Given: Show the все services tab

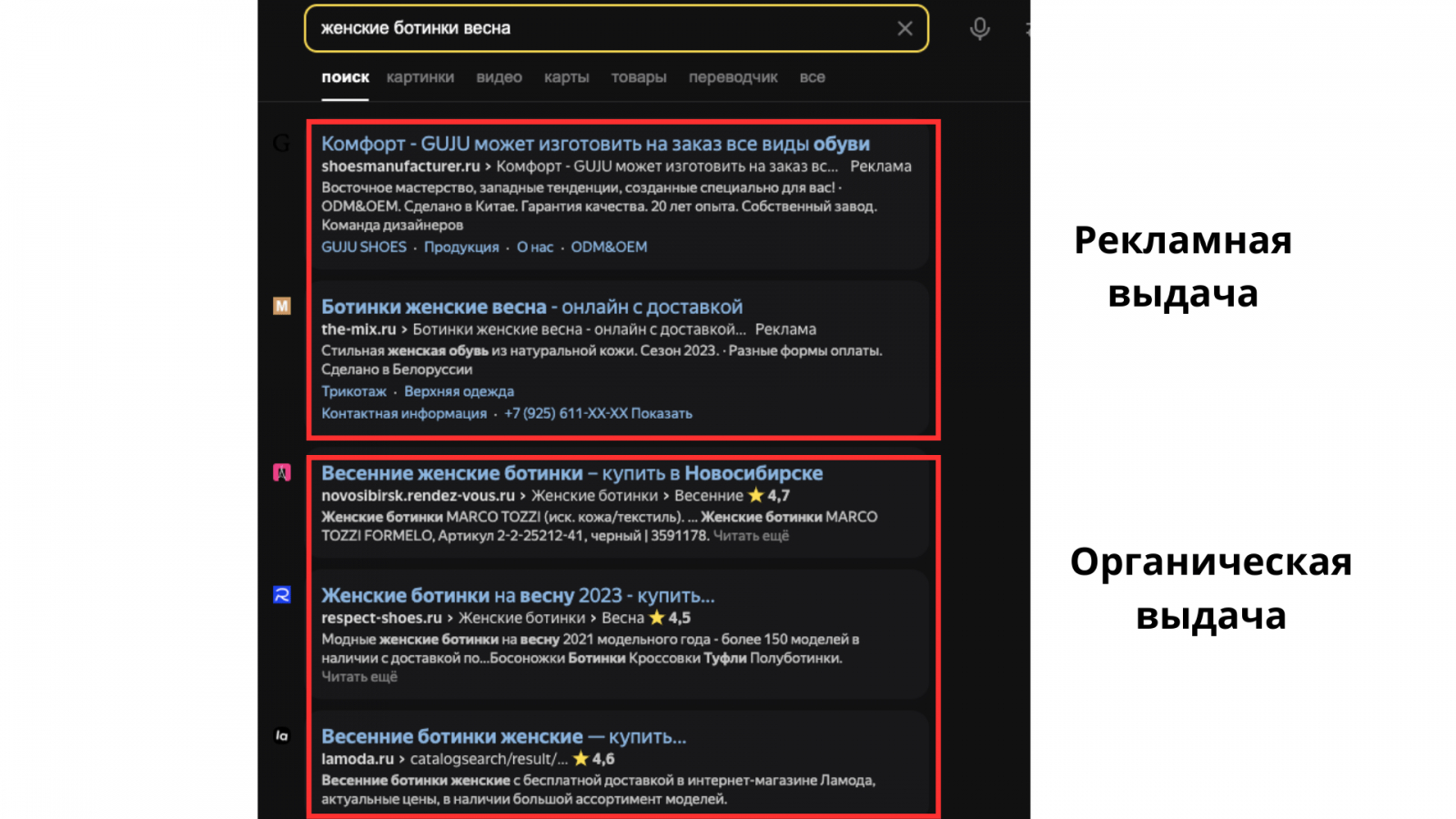Looking at the screenshot, I should 812,77.
